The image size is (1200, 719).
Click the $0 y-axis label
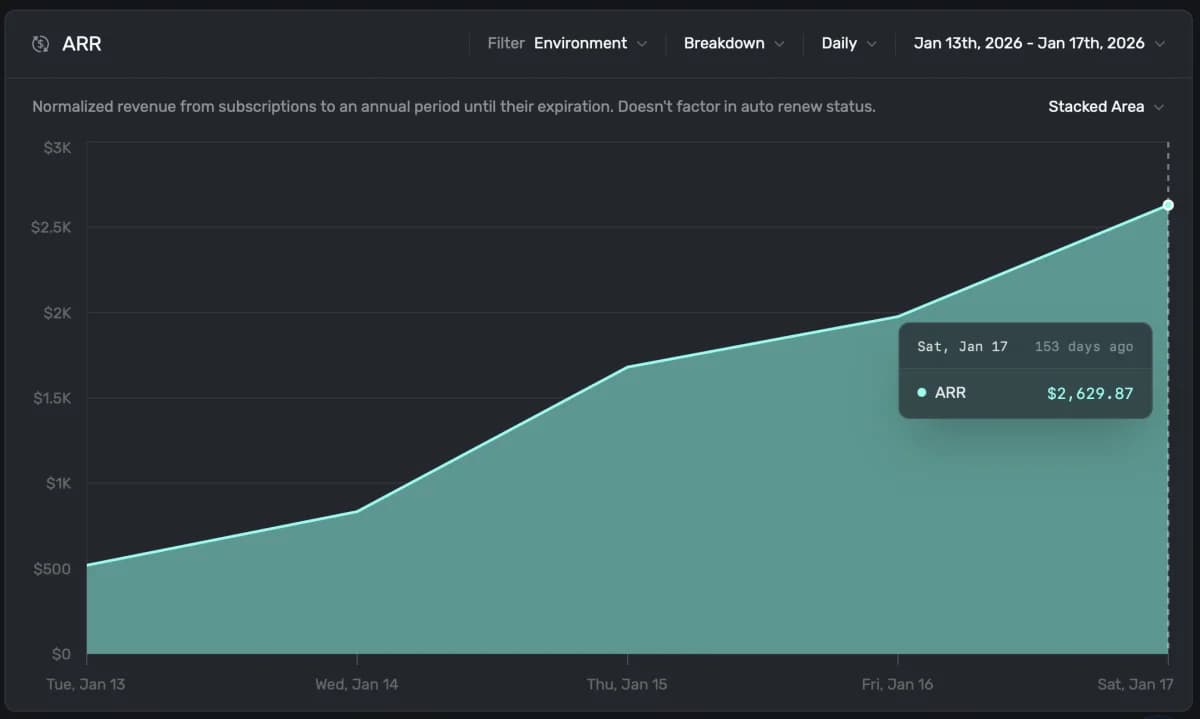pyautogui.click(x=61, y=654)
